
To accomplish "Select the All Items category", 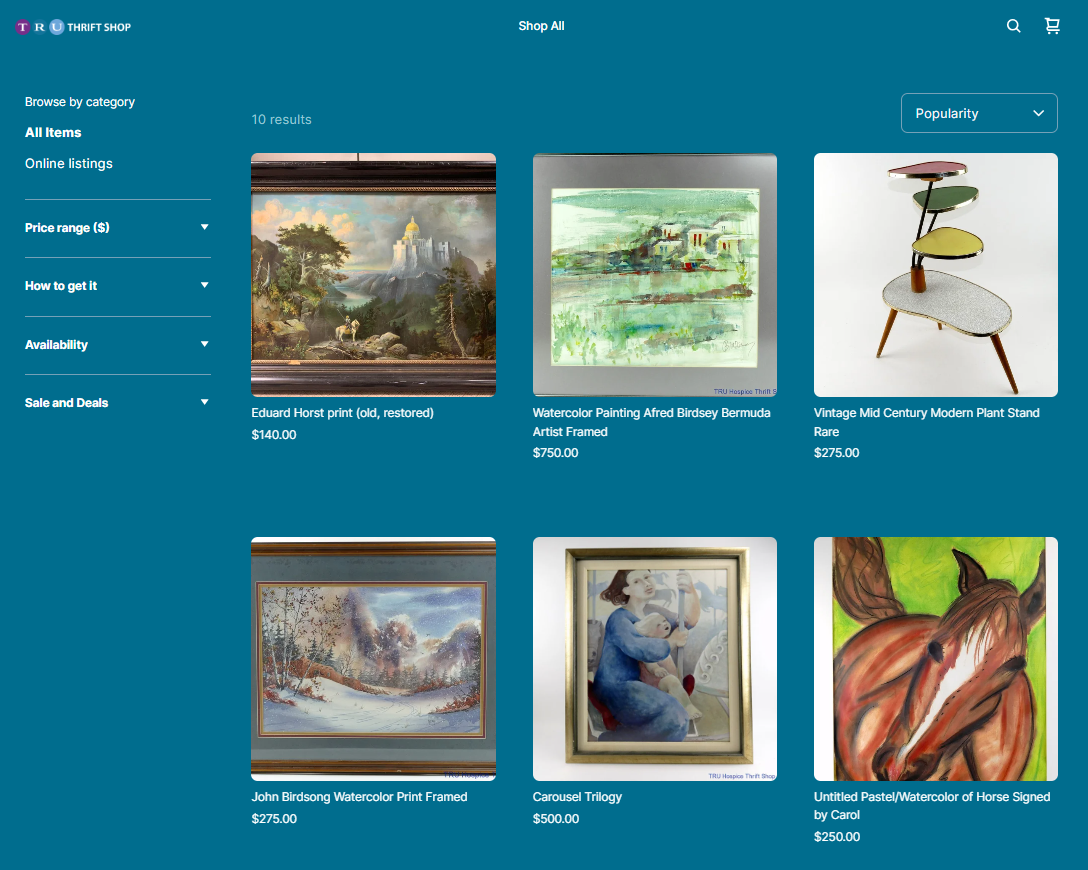I will coord(53,133).
